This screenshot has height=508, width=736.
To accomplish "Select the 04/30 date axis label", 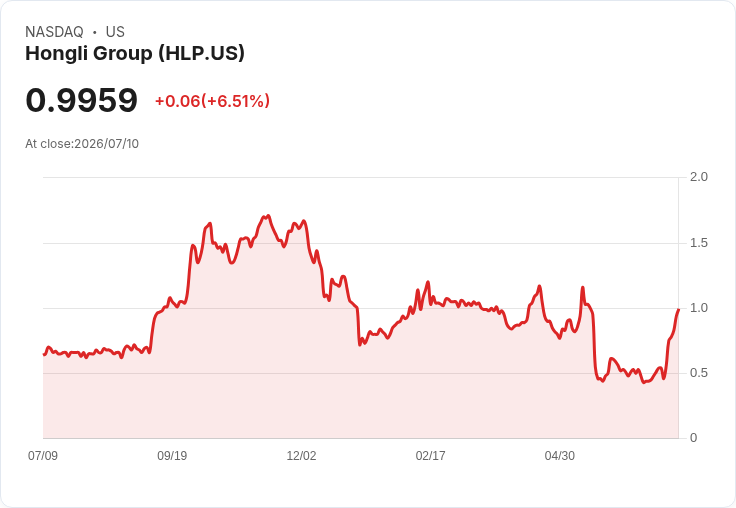I will (560, 455).
